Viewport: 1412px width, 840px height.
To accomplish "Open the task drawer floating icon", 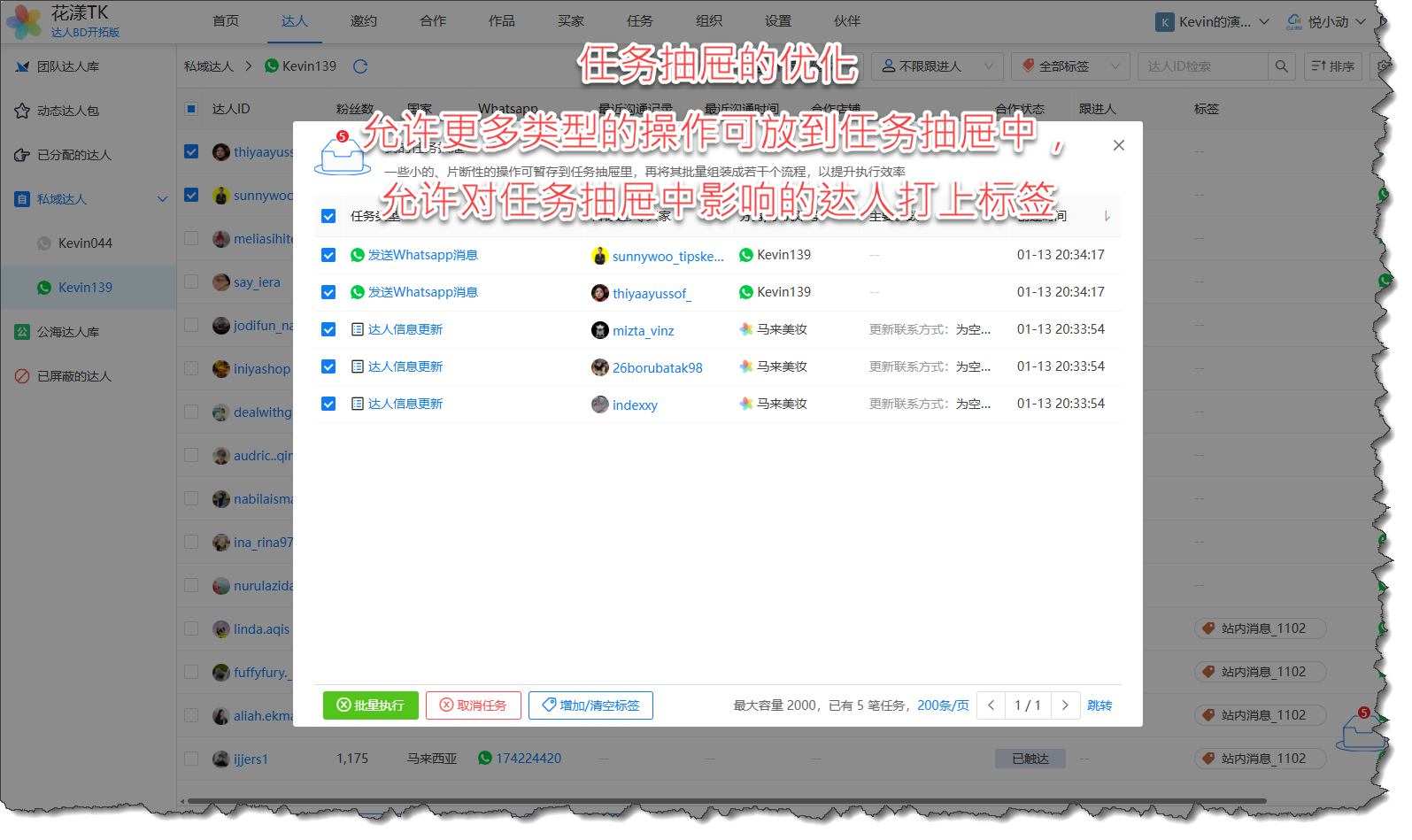I will click(1359, 731).
